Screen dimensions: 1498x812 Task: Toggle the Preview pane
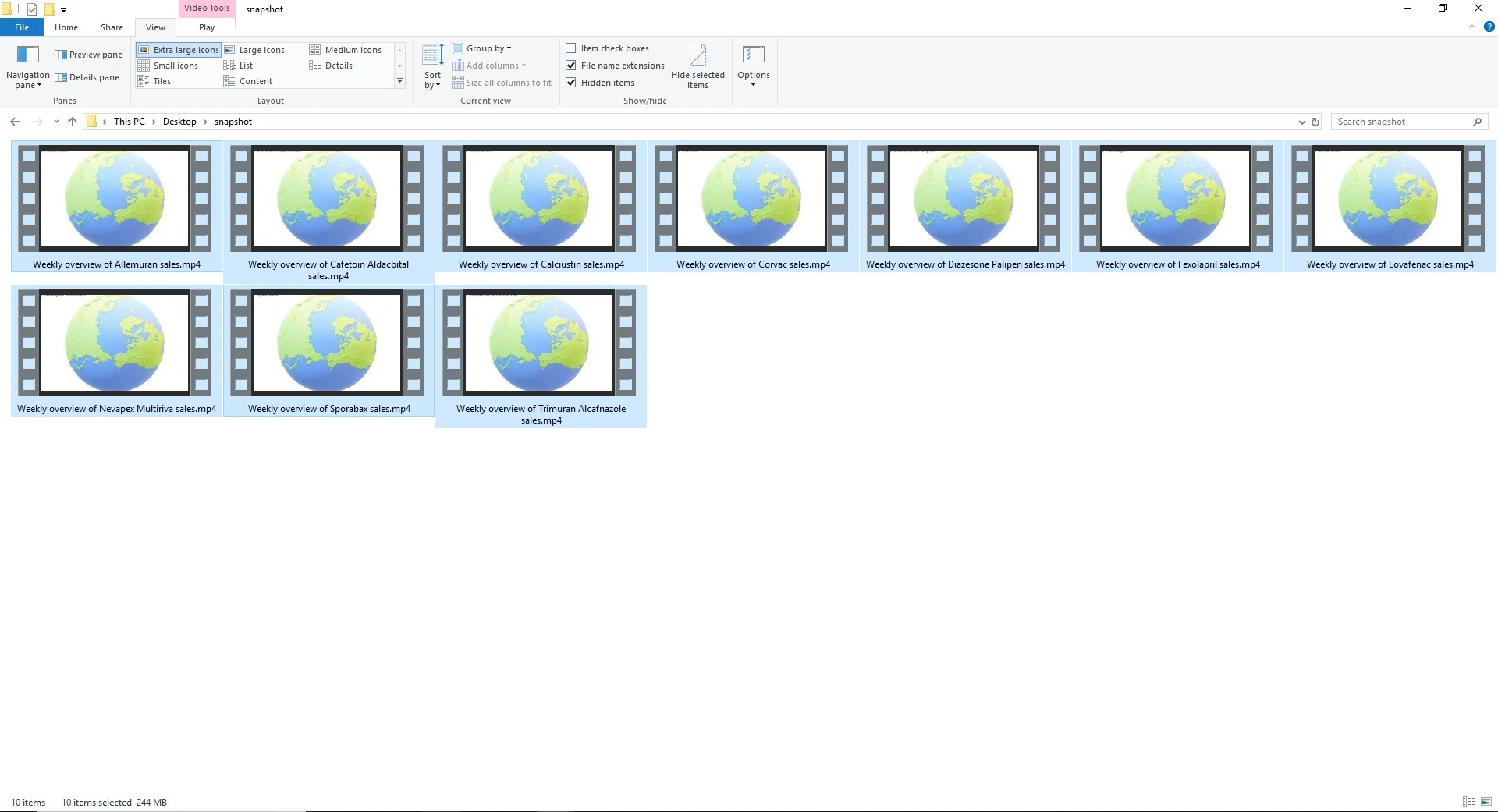[88, 54]
